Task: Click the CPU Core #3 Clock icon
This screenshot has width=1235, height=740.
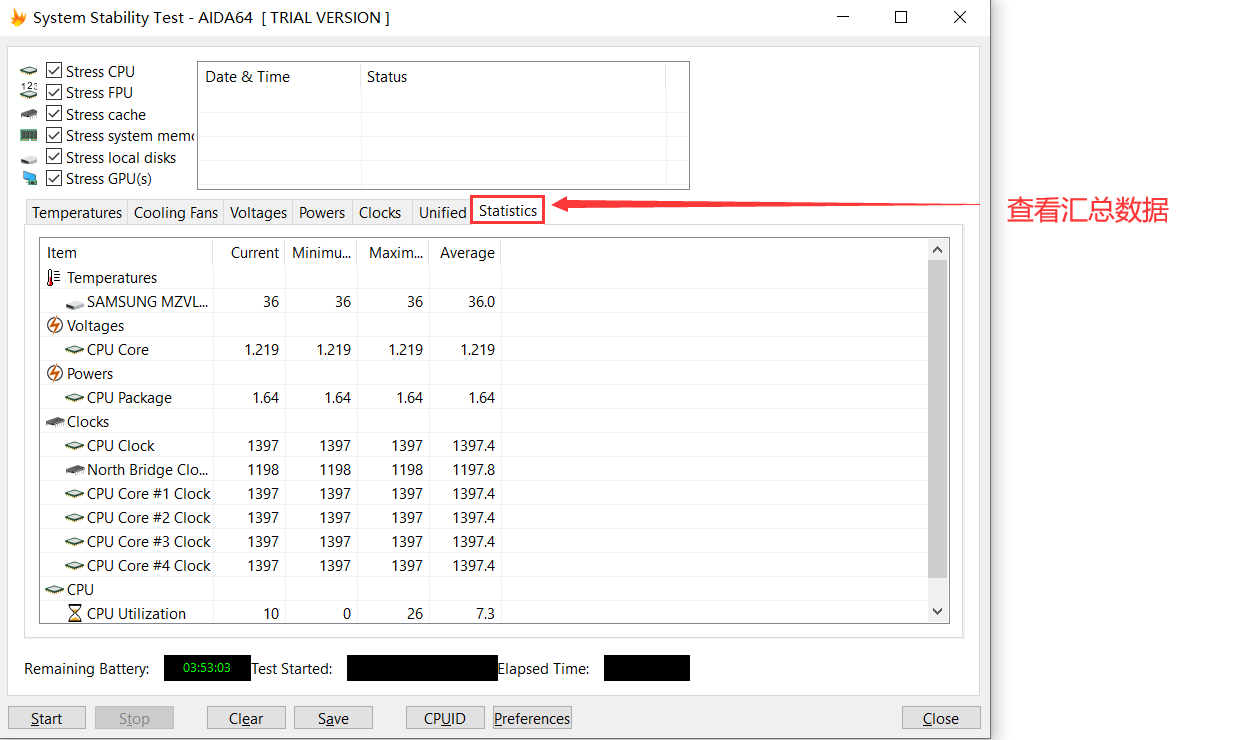Action: 75,542
